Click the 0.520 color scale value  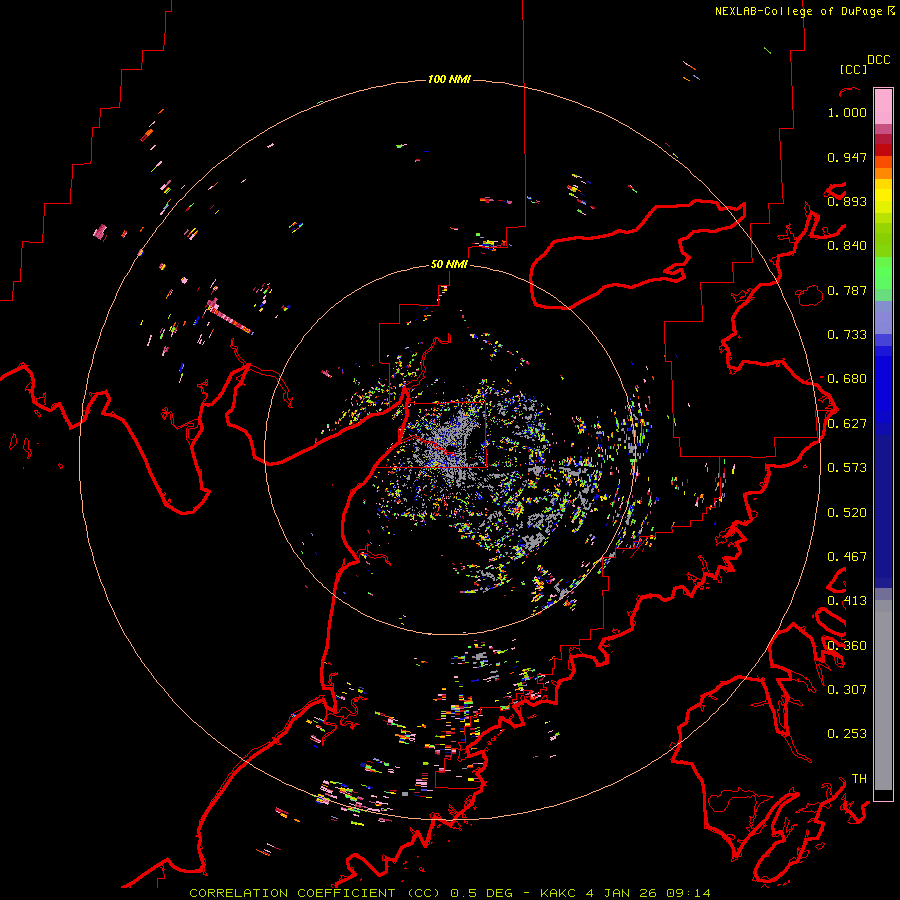pyautogui.click(x=847, y=513)
